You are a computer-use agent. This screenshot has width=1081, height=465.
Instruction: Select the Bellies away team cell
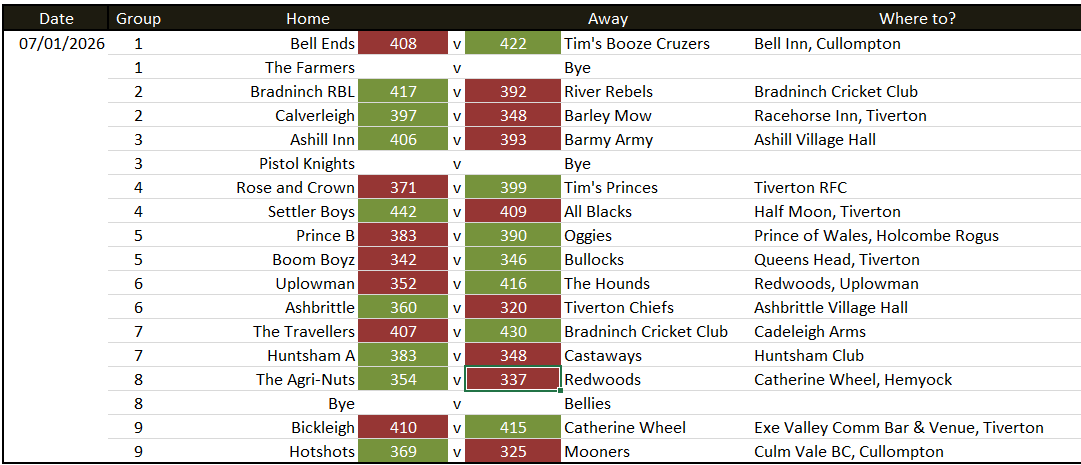coord(587,404)
